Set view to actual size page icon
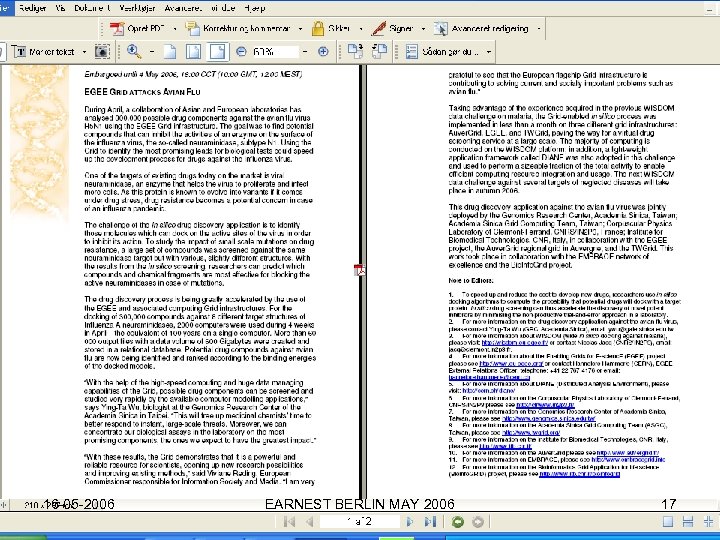The image size is (720, 540). point(170,52)
